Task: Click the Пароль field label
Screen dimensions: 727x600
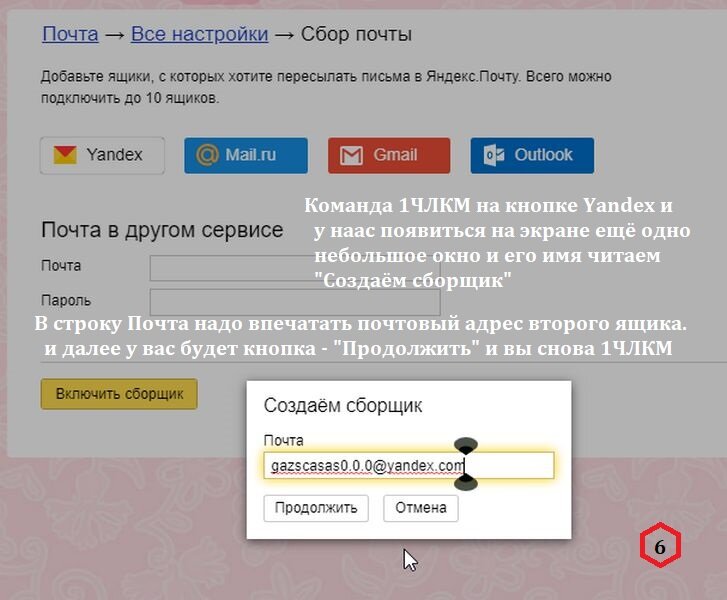Action: tap(66, 301)
